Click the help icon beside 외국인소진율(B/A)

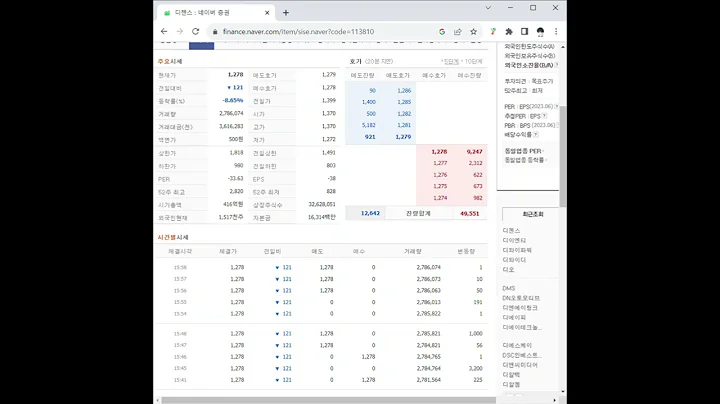pos(557,65)
